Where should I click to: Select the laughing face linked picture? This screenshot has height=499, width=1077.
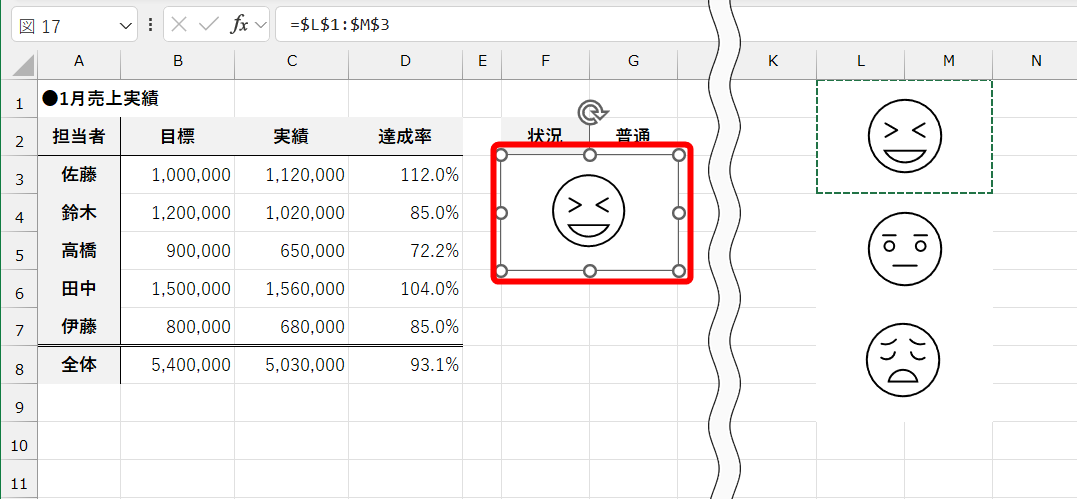click(589, 213)
